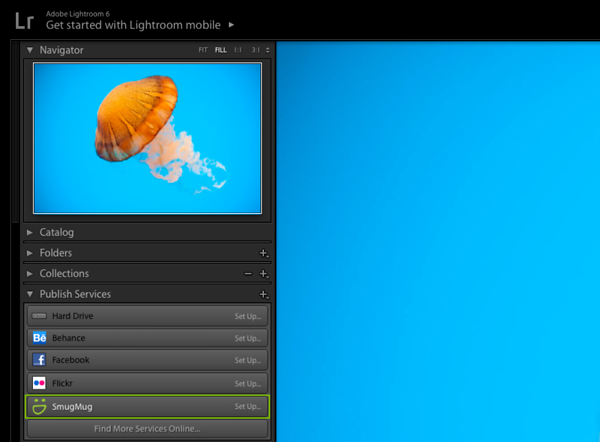The height and width of the screenshot is (442, 600).
Task: Remove a collection with minus icon
Action: [x=248, y=274]
